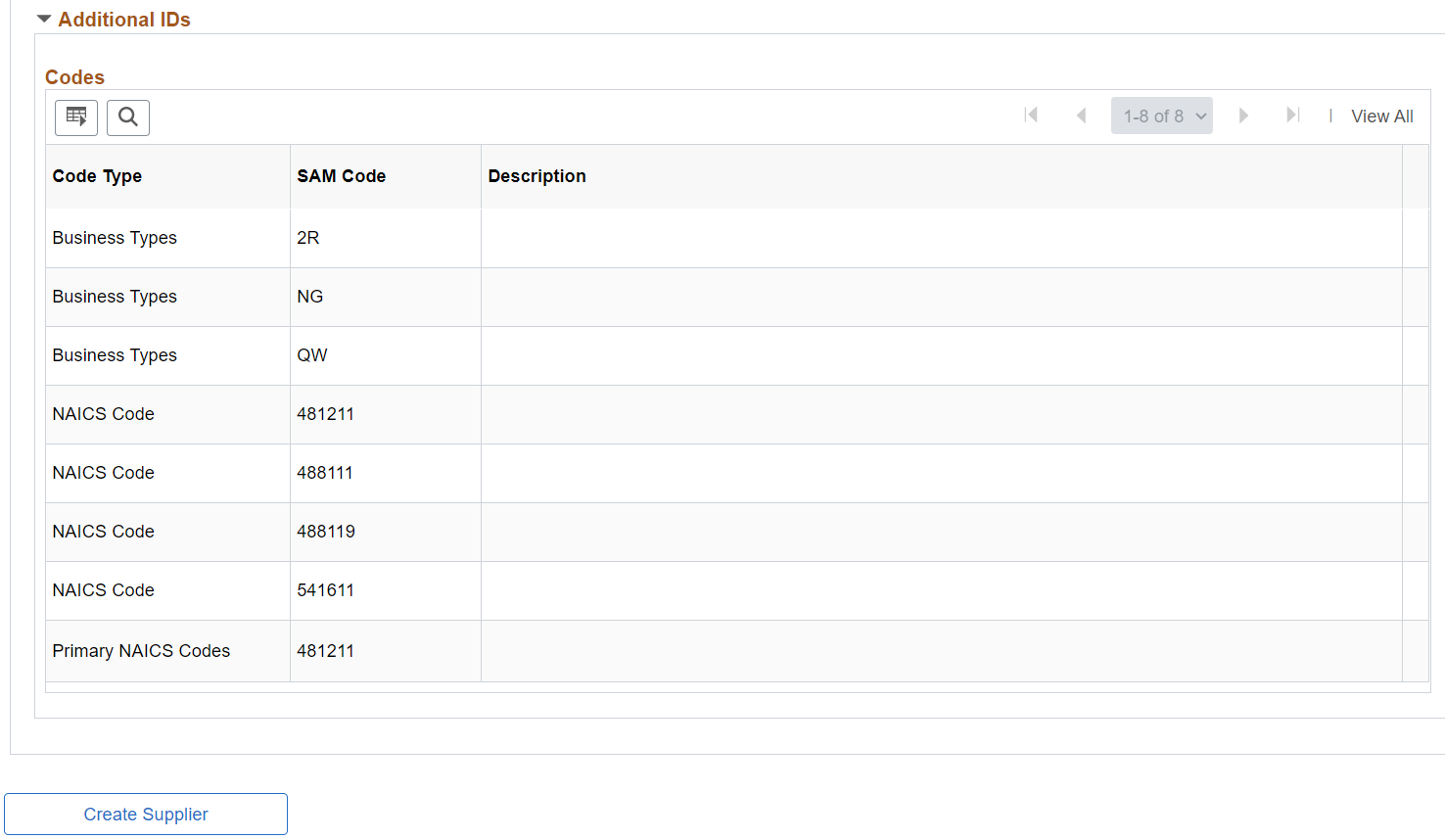
Task: Click the Create Supplier button
Action: 146,815
